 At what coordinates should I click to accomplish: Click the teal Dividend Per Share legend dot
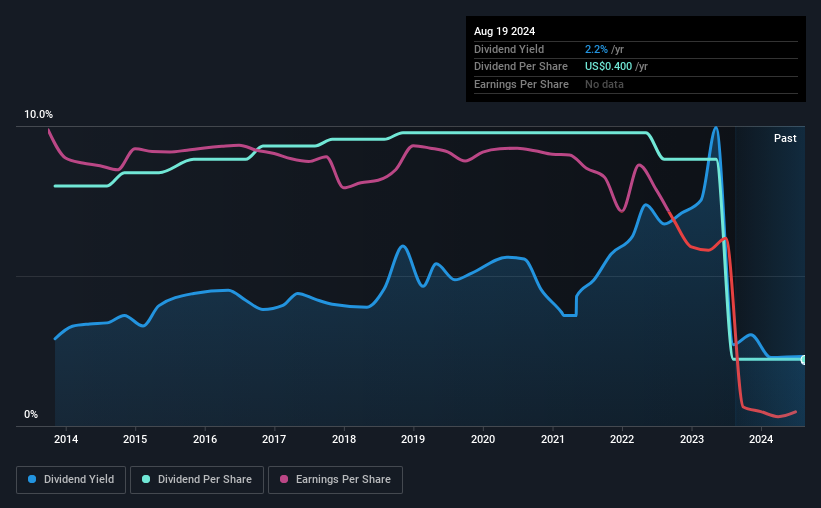point(146,479)
